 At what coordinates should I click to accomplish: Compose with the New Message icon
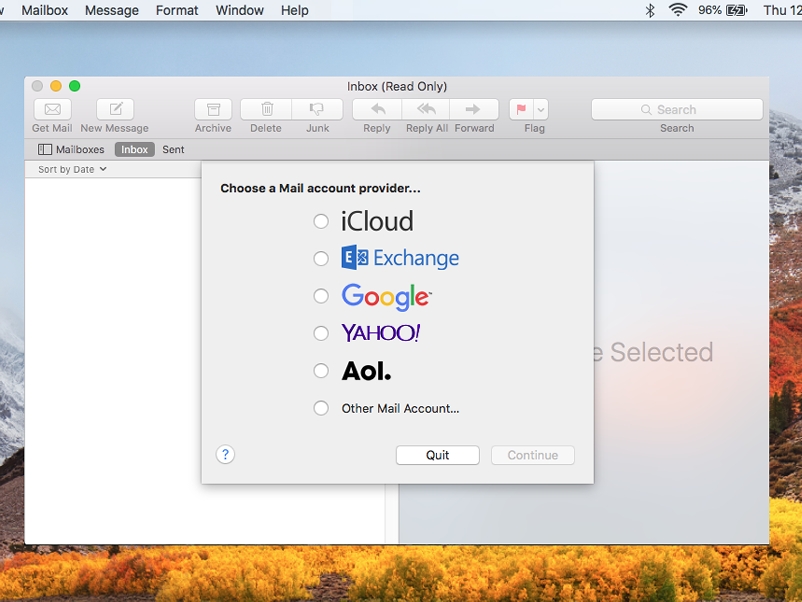[x=115, y=109]
